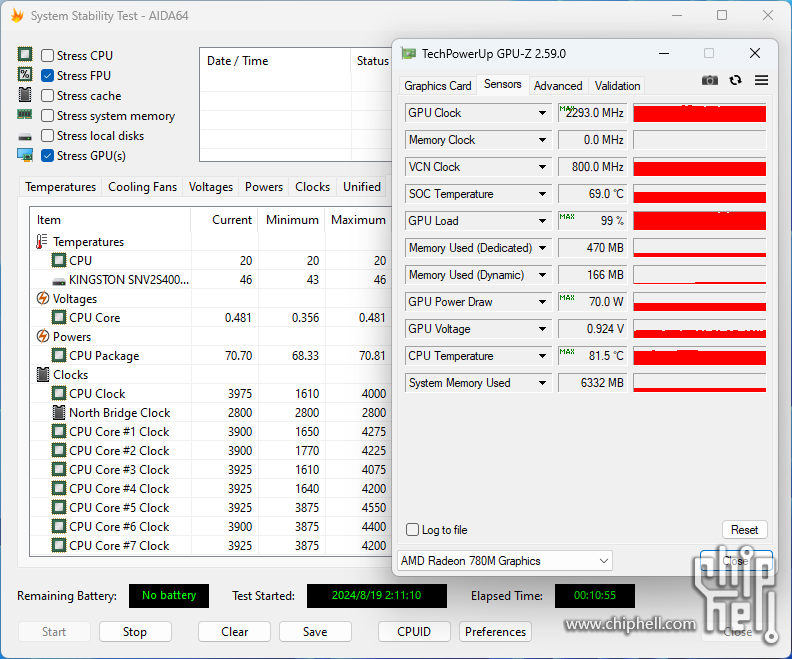Click the Powers lightning icon in the tree

pos(43,336)
